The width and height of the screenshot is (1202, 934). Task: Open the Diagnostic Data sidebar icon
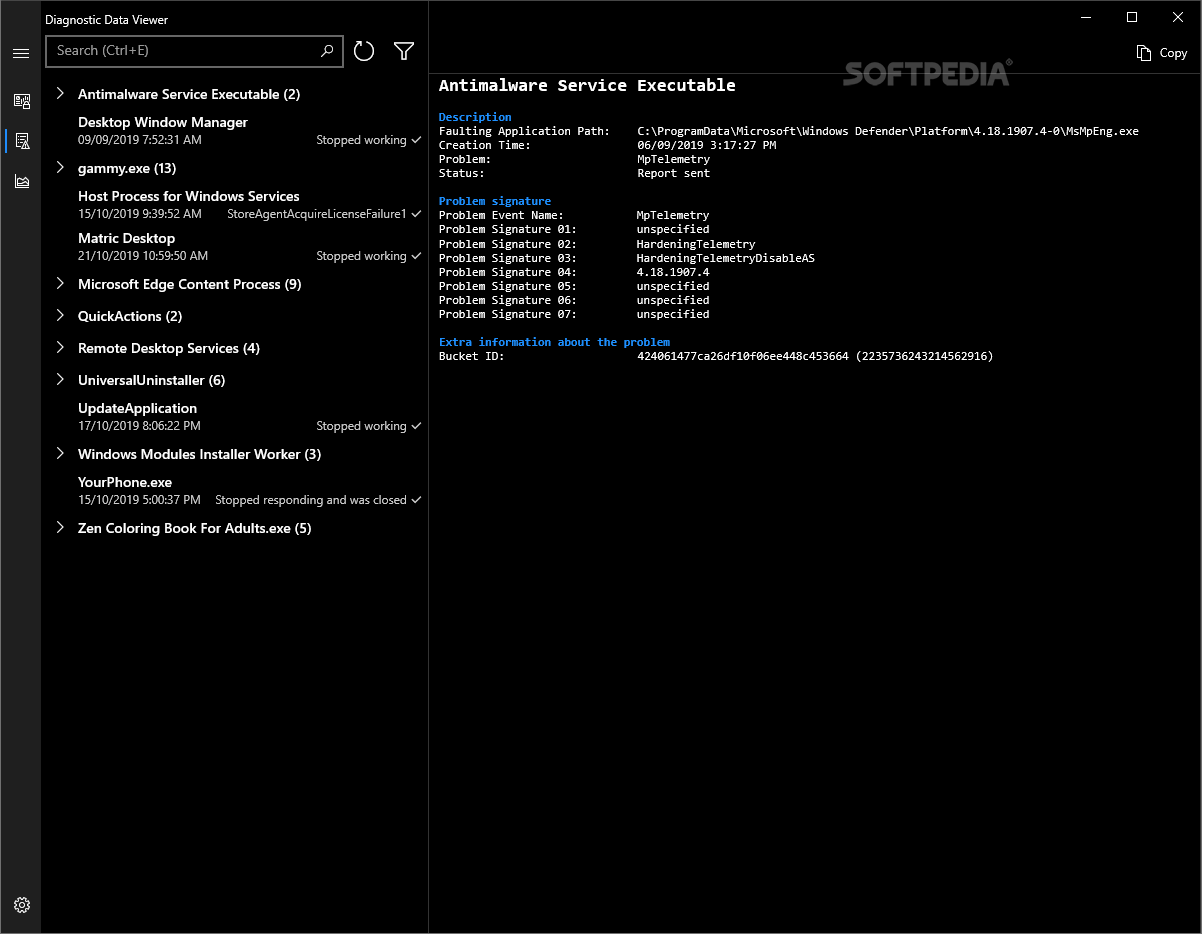21,100
